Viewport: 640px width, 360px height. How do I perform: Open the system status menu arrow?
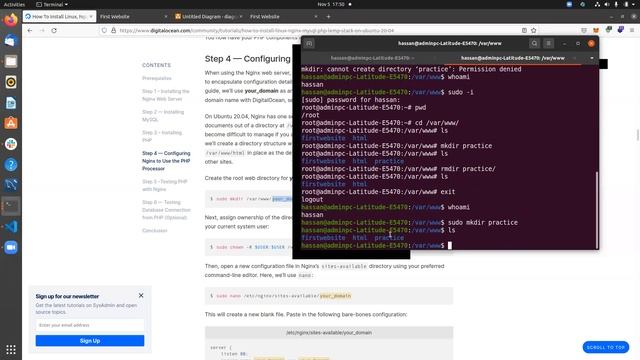tap(634, 4)
